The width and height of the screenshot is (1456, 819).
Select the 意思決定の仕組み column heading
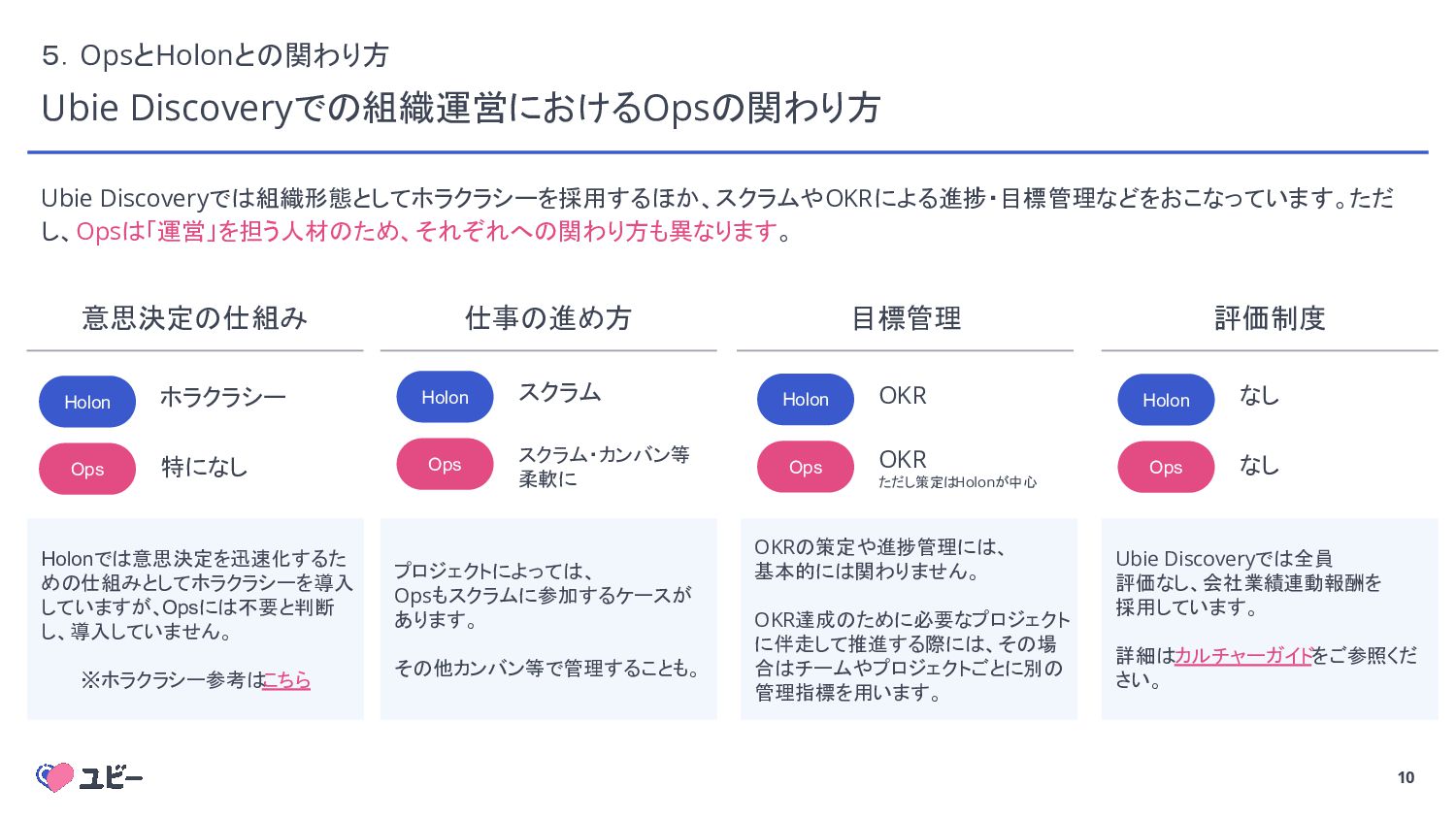[x=195, y=318]
